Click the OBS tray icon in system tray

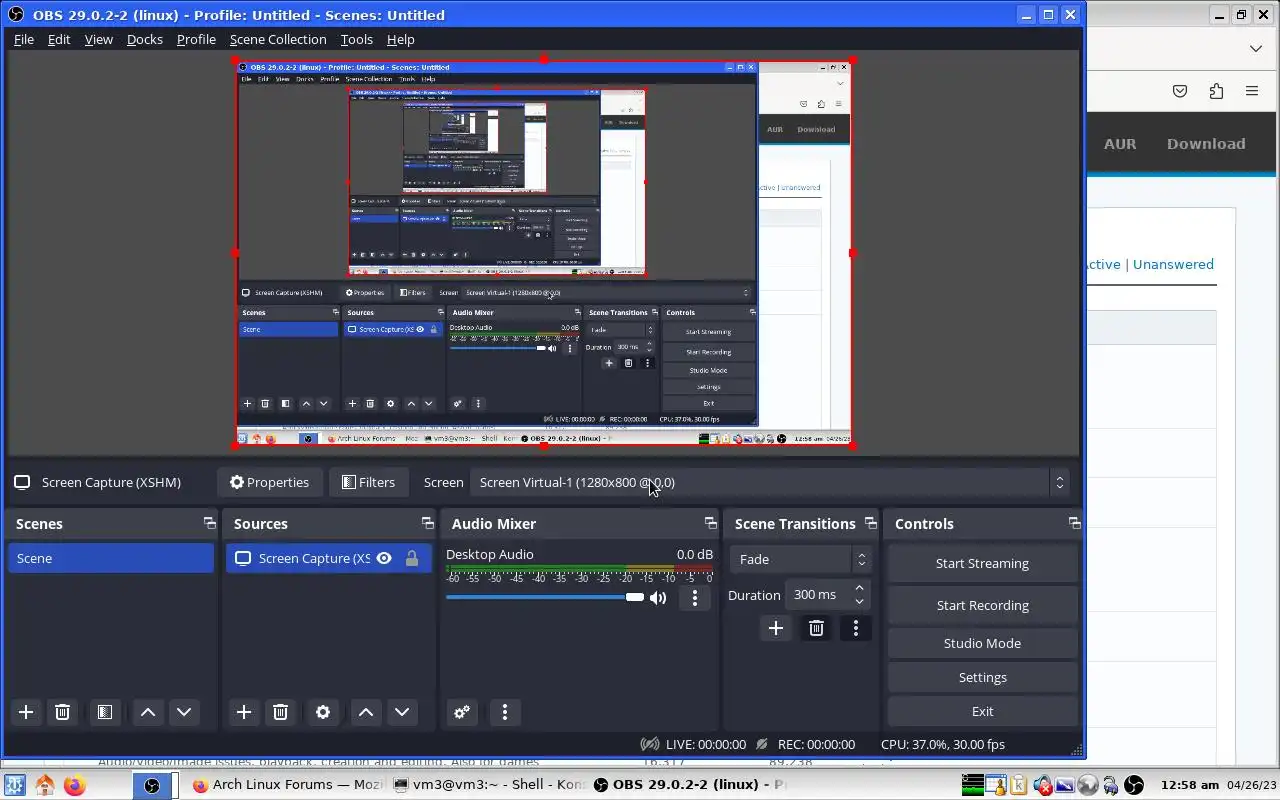pos(1134,785)
